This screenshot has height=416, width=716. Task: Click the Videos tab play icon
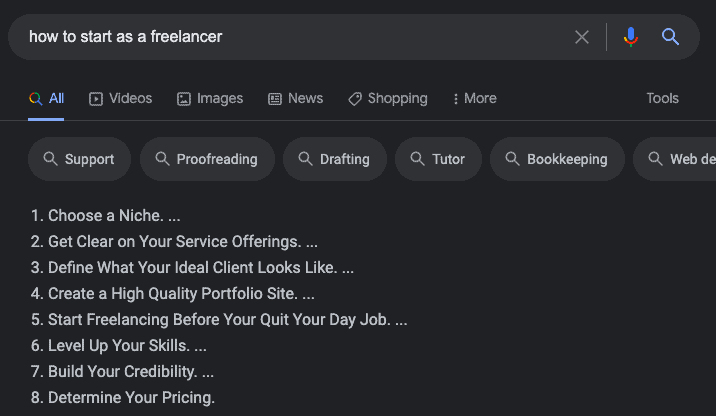click(x=96, y=99)
